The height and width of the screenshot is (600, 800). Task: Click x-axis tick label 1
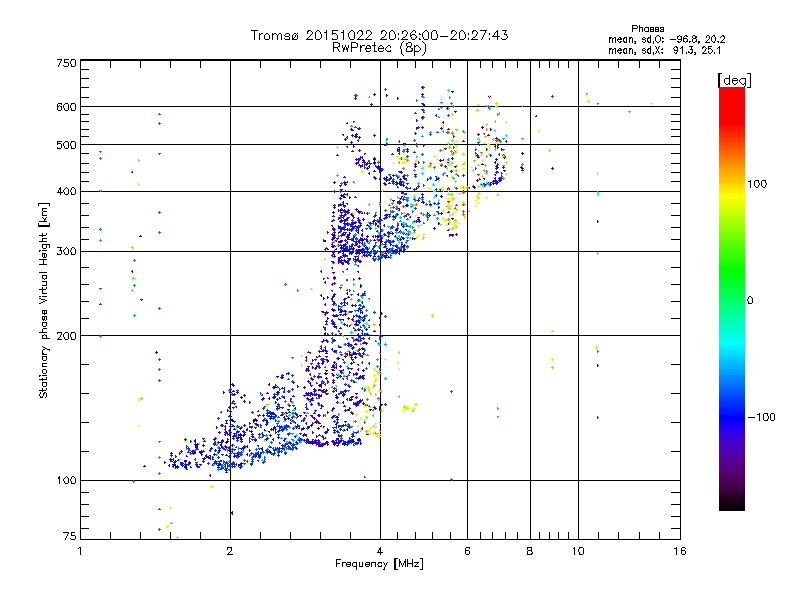[x=80, y=551]
